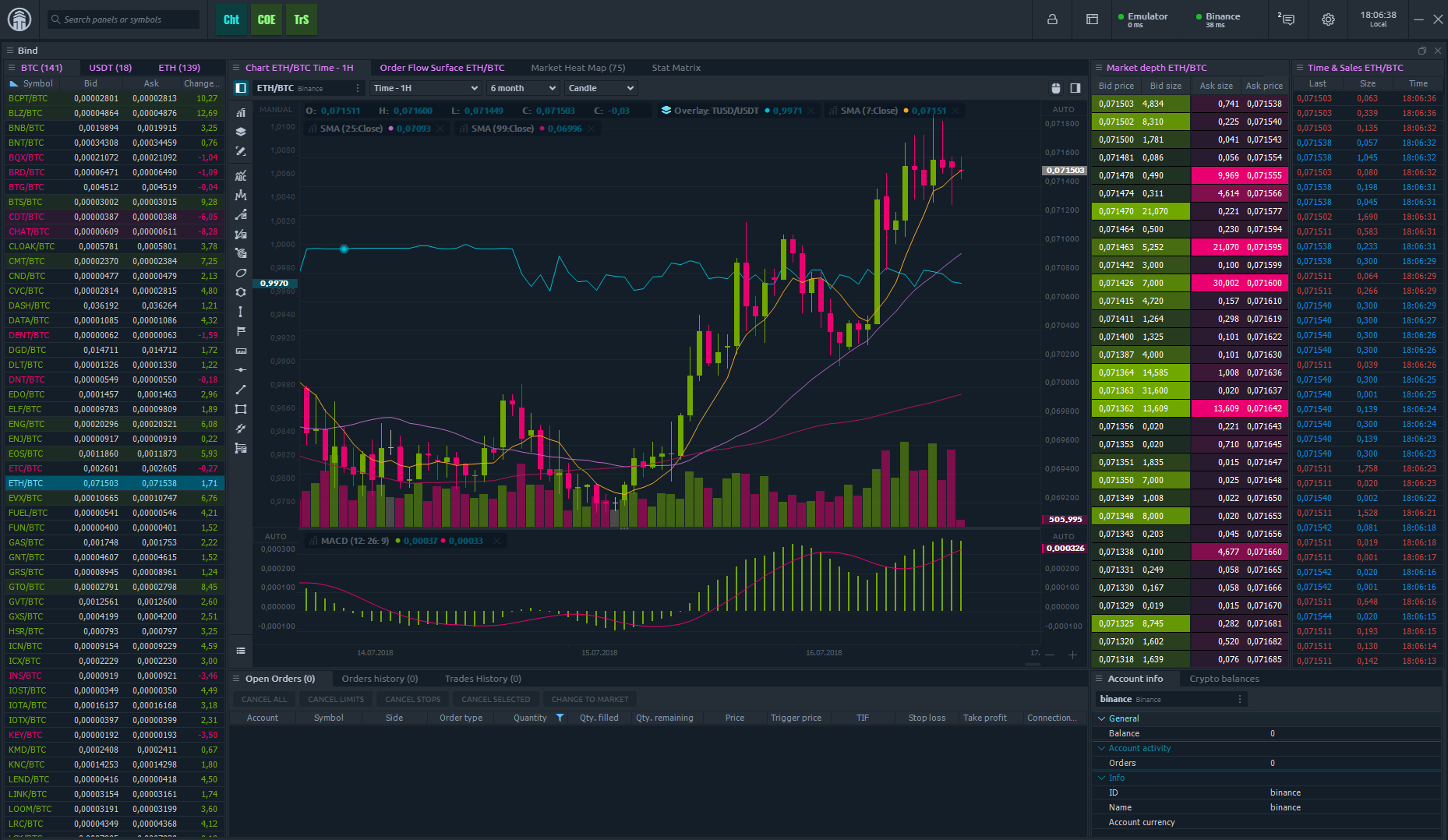Select the layers icon in chart sidebar

241,131
